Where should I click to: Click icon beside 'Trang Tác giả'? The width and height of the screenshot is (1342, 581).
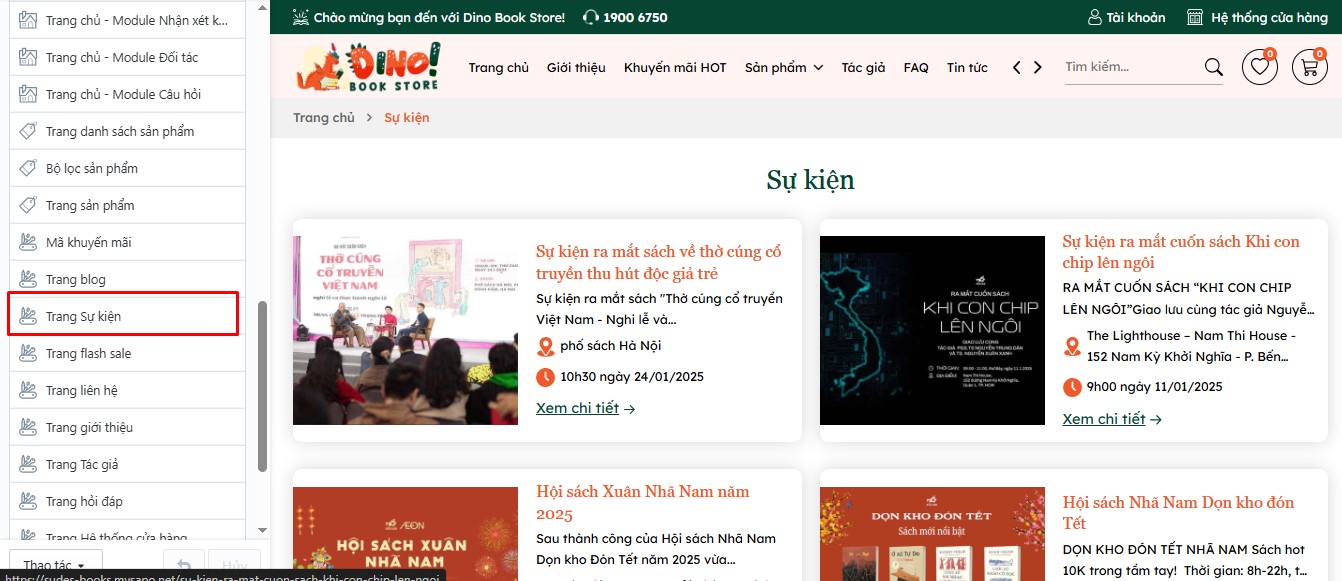pyautogui.click(x=28, y=464)
